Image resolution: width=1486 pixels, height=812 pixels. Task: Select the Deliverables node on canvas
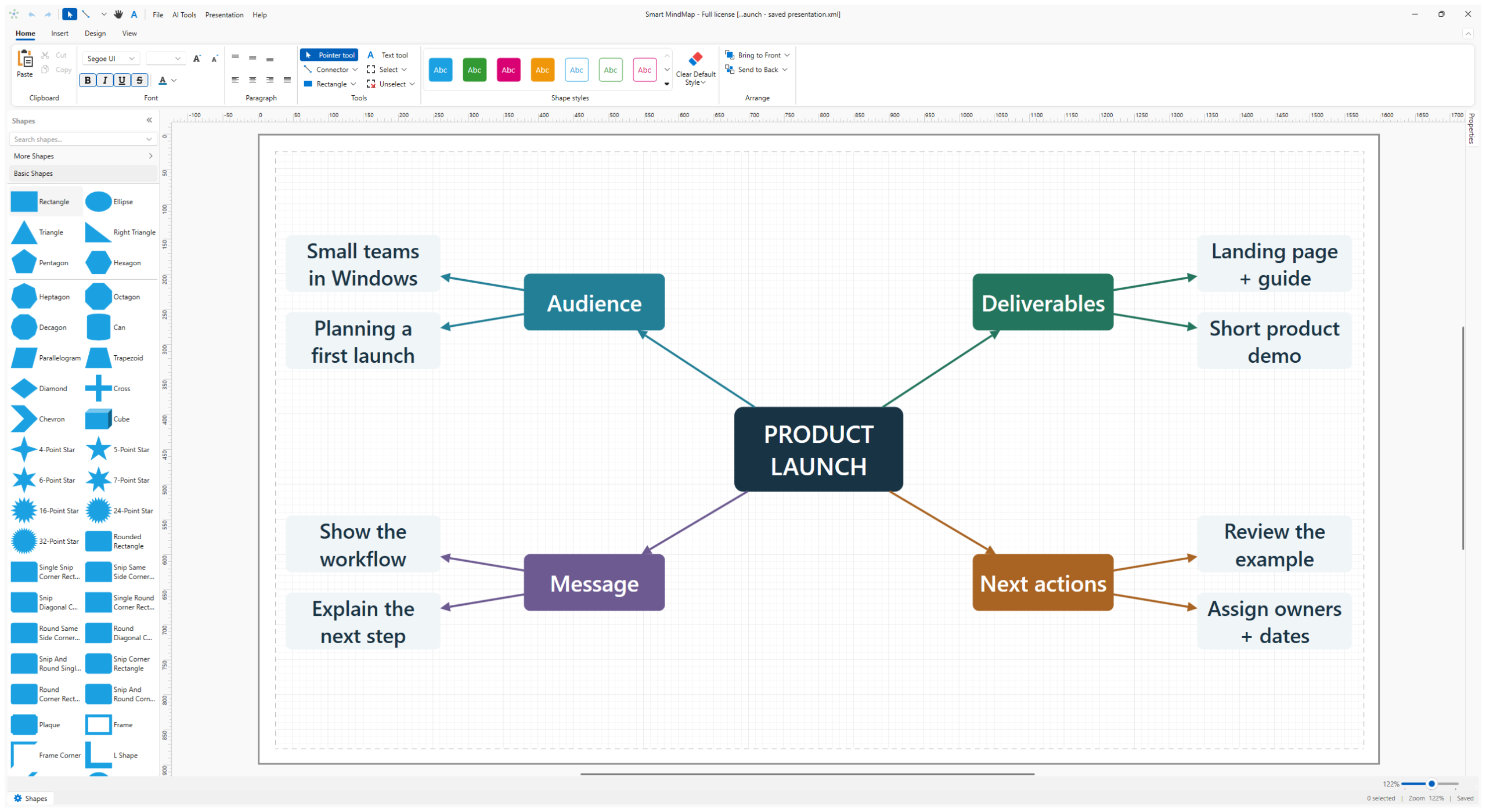(1043, 302)
